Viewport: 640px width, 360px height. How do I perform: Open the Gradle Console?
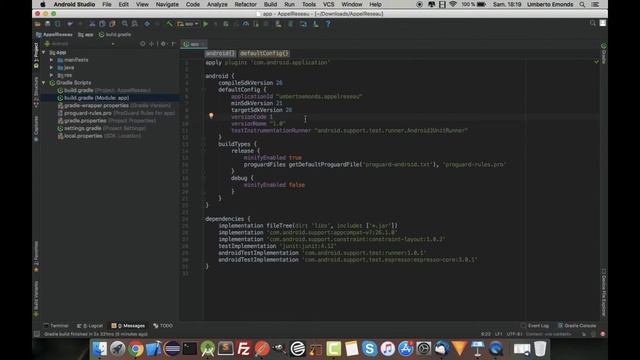[x=577, y=326]
